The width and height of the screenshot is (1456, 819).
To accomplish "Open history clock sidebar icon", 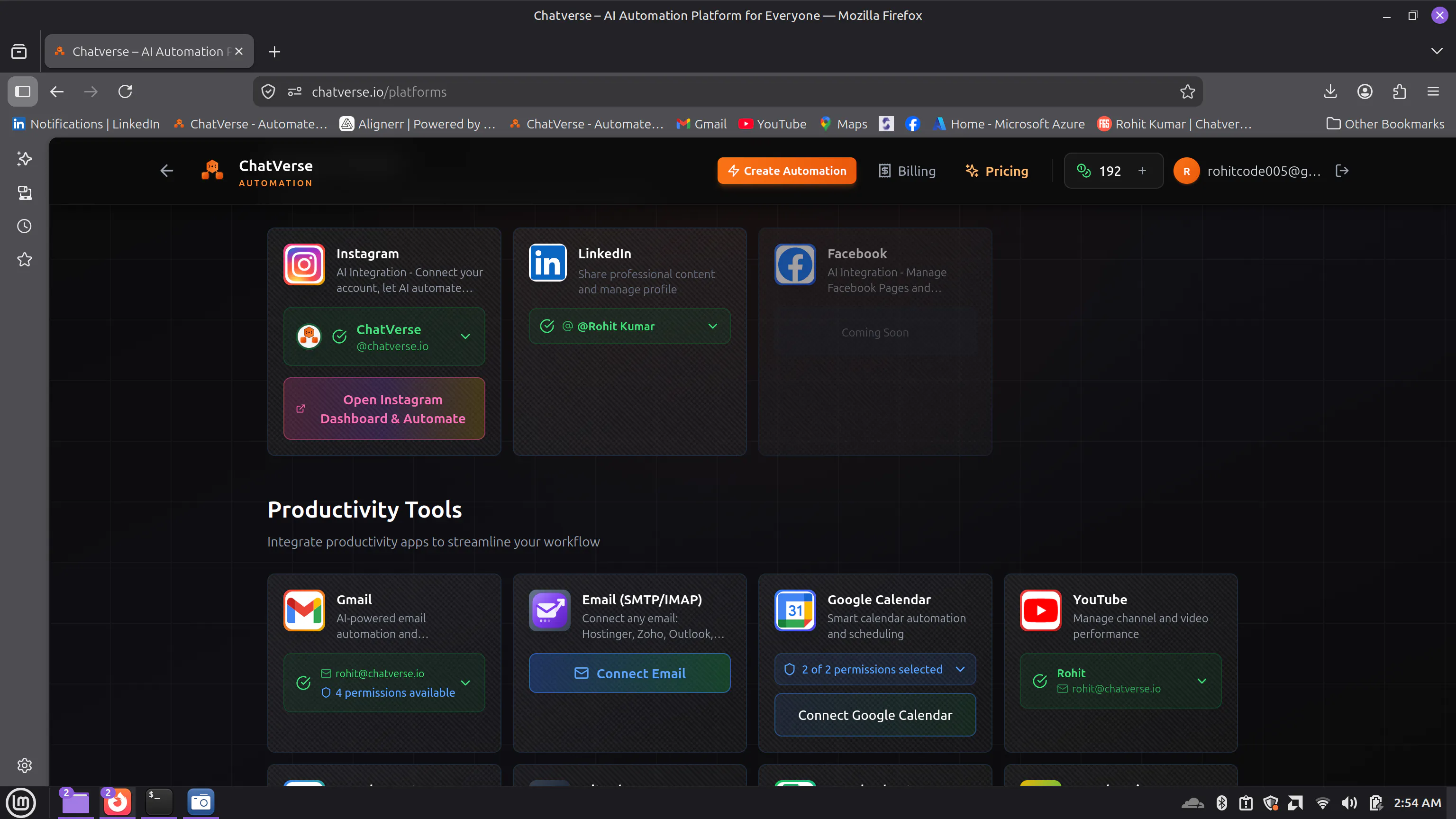I will coord(24,226).
